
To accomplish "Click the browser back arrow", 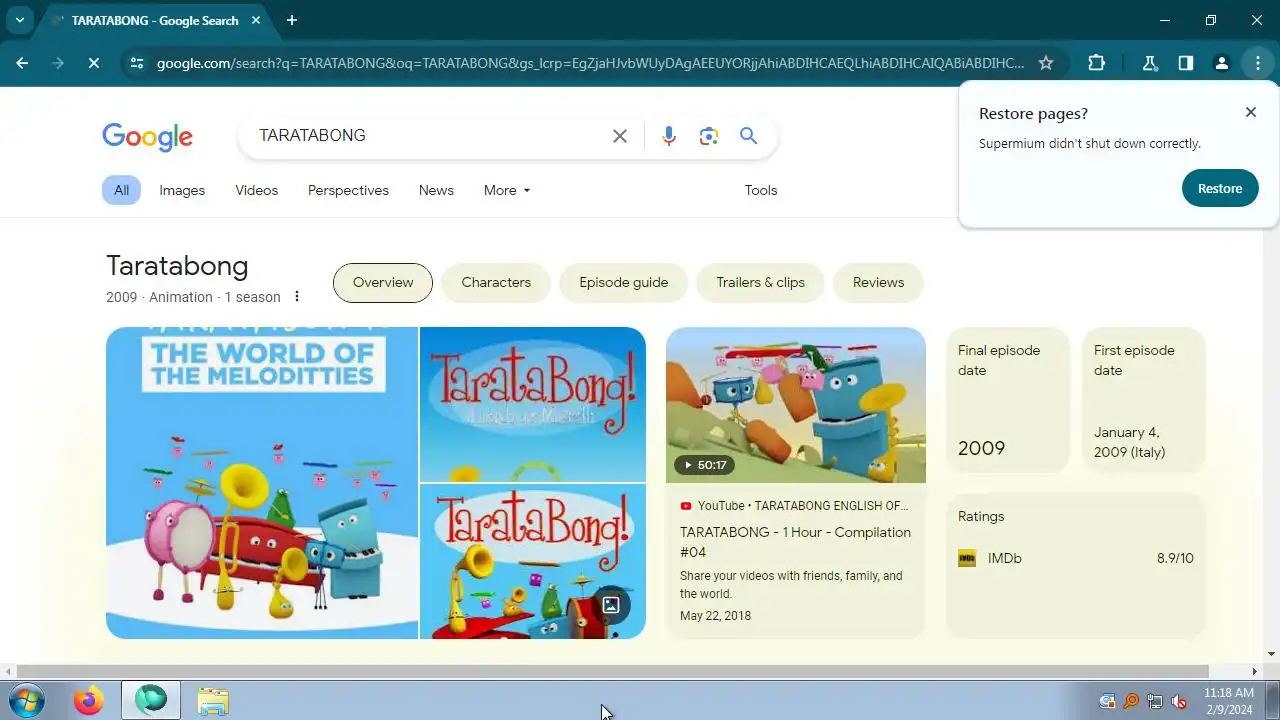I will (22, 63).
